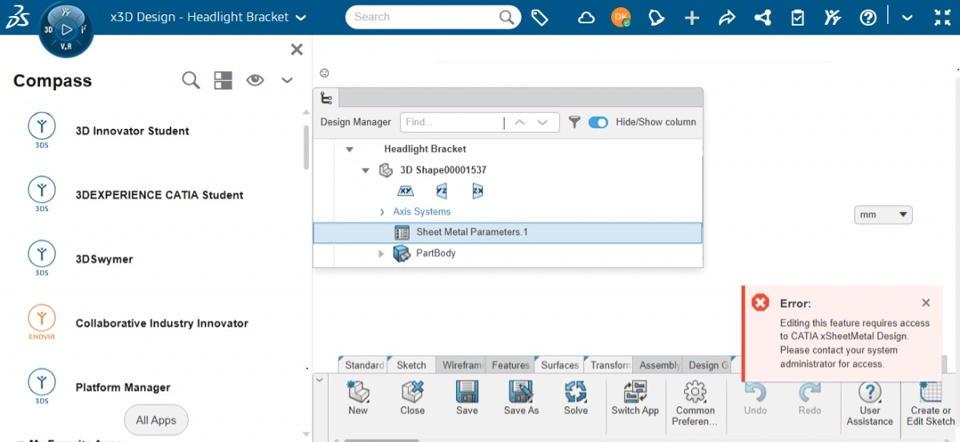
Task: Click the All Apps button
Action: click(156, 420)
